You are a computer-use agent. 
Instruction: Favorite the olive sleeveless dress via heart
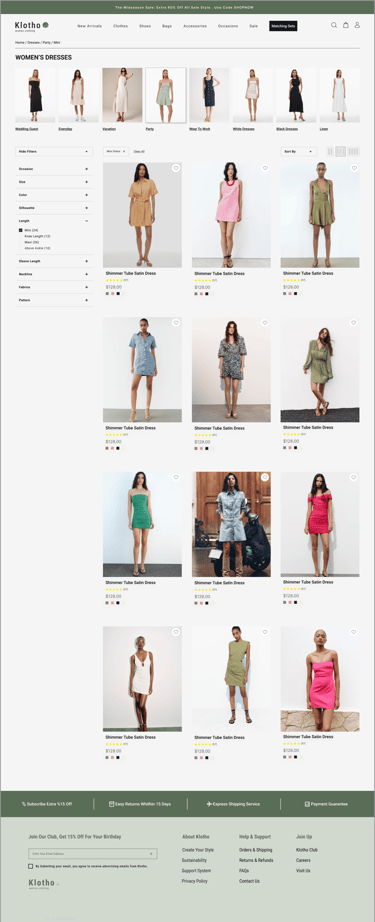[x=265, y=632]
